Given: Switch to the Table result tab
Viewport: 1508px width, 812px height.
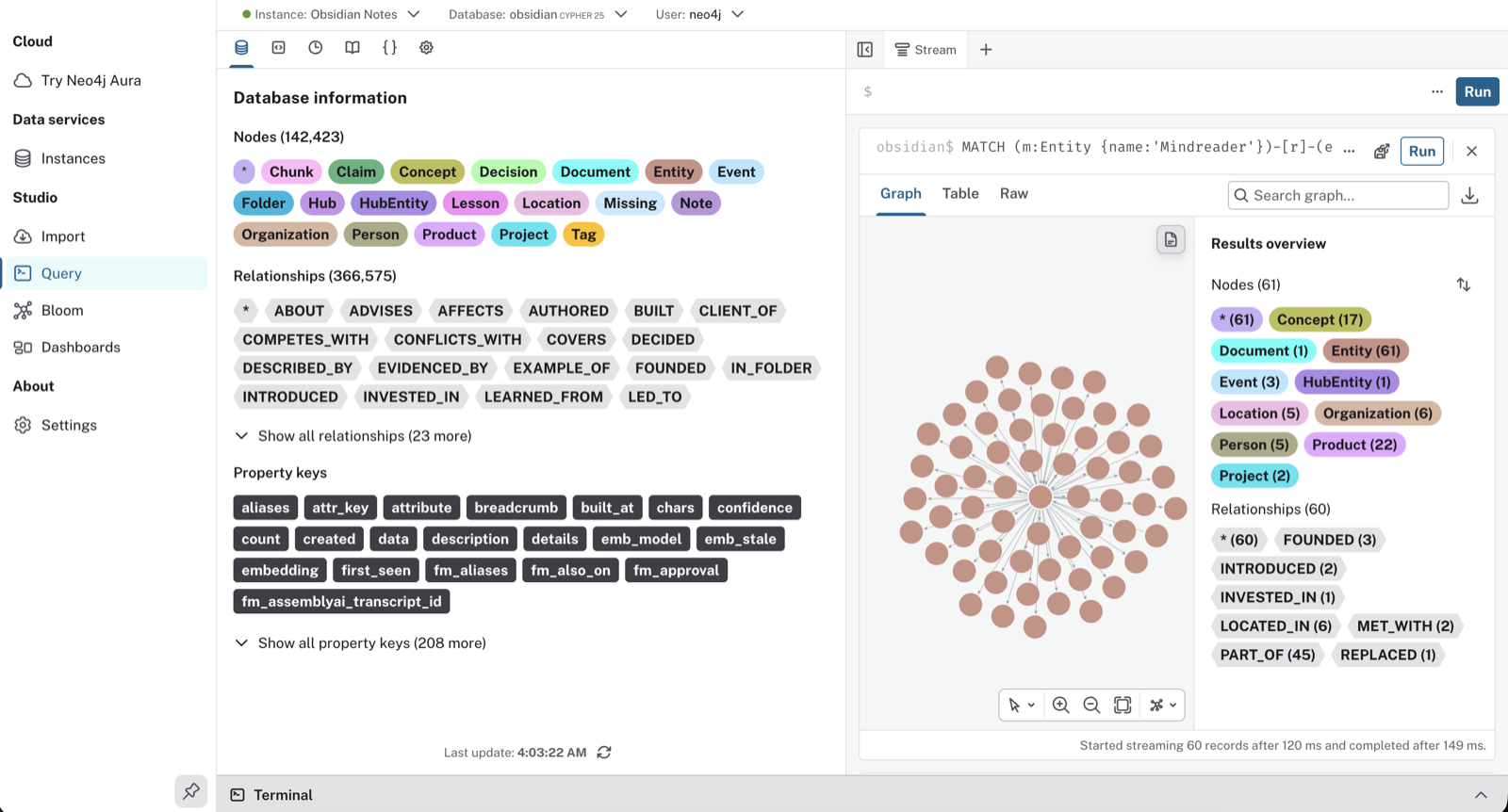Looking at the screenshot, I should (960, 193).
